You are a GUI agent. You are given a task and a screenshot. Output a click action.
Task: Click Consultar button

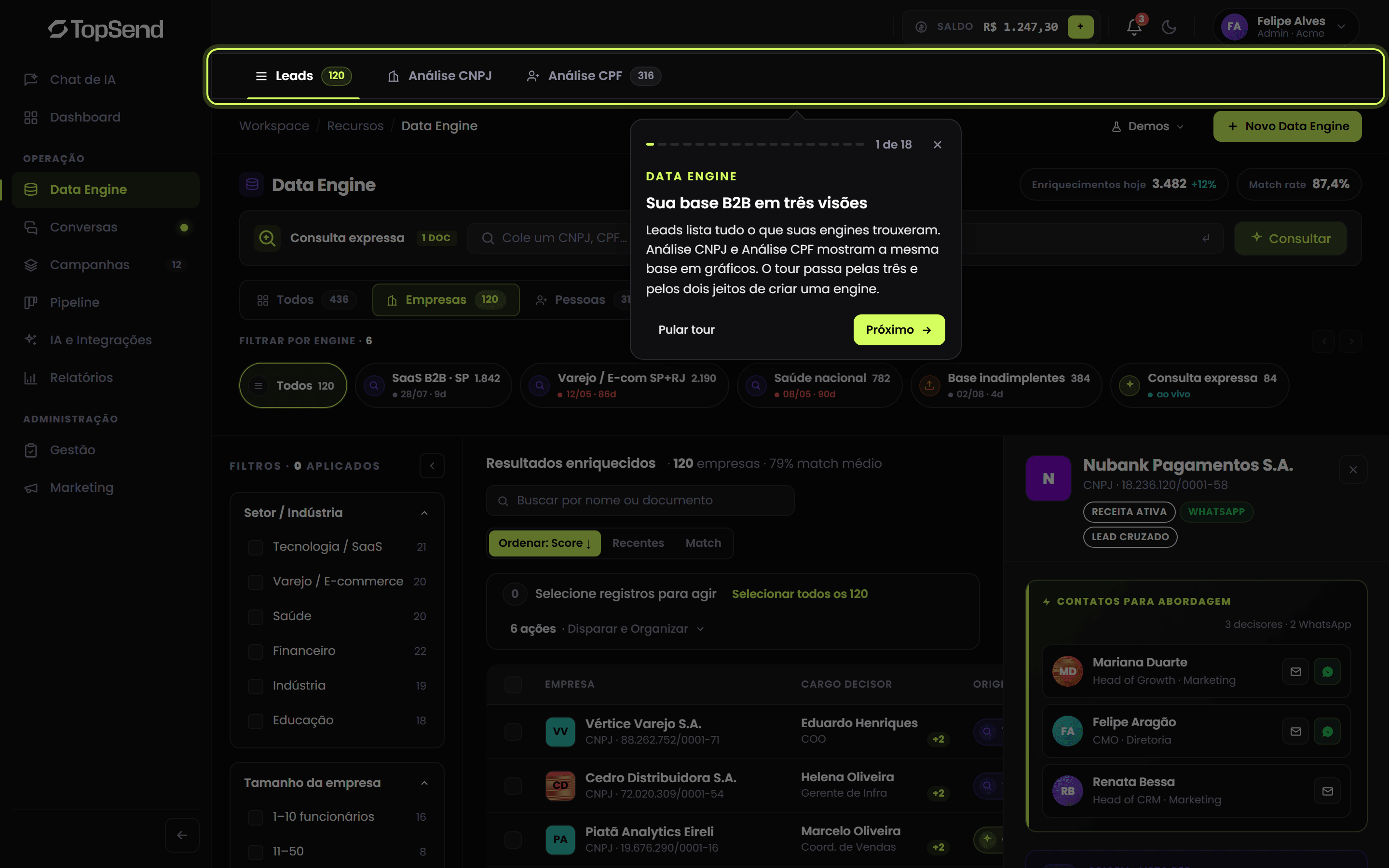tap(1290, 238)
